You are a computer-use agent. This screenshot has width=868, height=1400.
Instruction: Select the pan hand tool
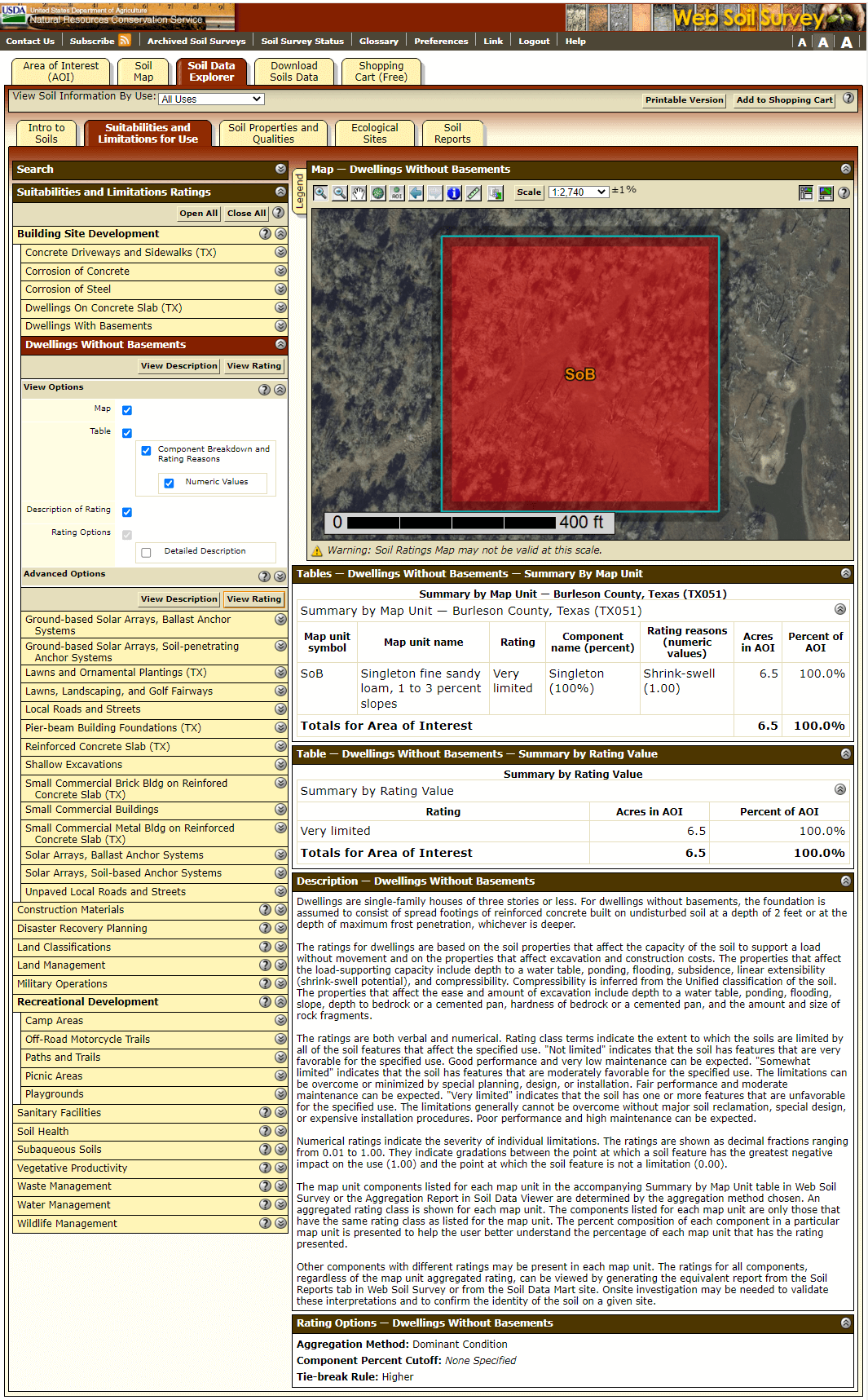[x=359, y=193]
